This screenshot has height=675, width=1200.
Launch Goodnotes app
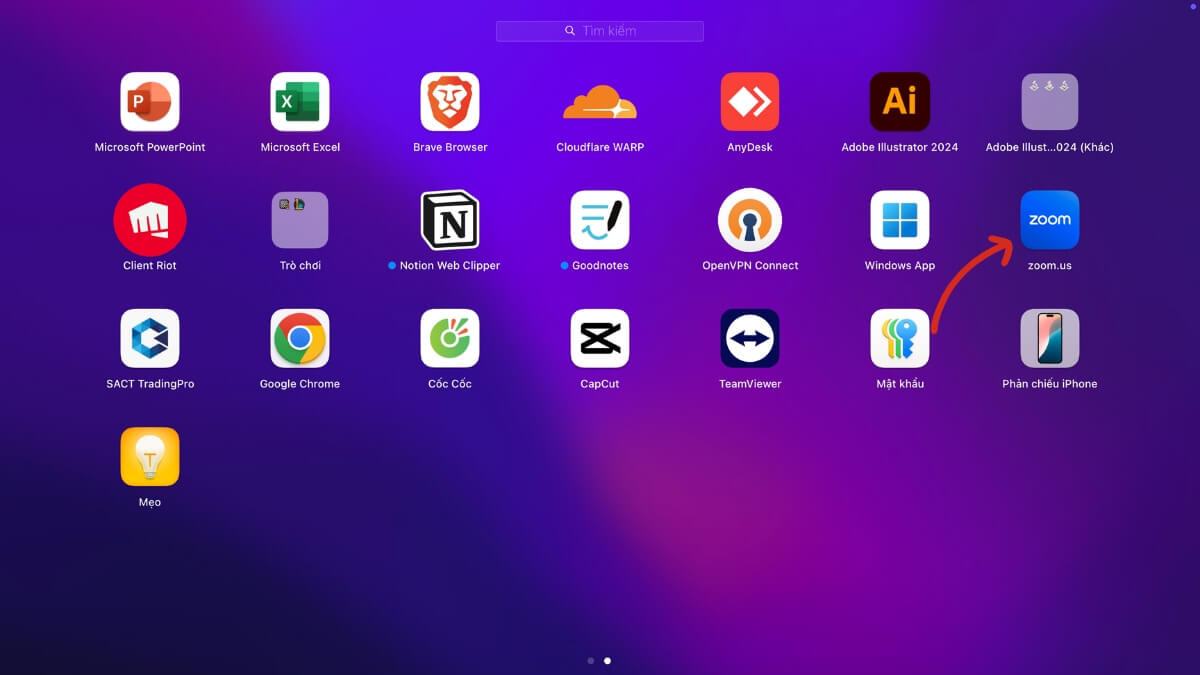[x=600, y=220]
